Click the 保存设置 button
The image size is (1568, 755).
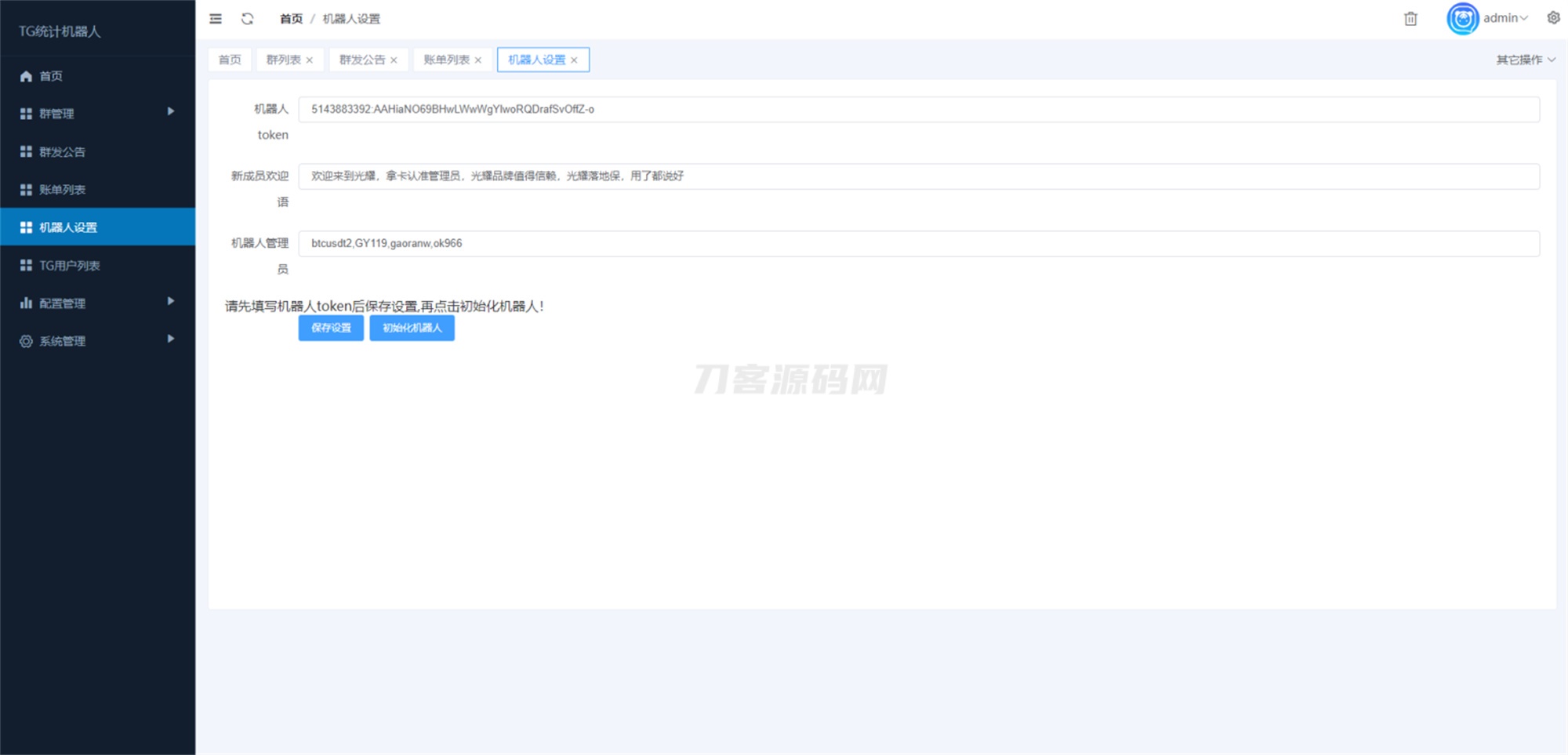[x=331, y=328]
